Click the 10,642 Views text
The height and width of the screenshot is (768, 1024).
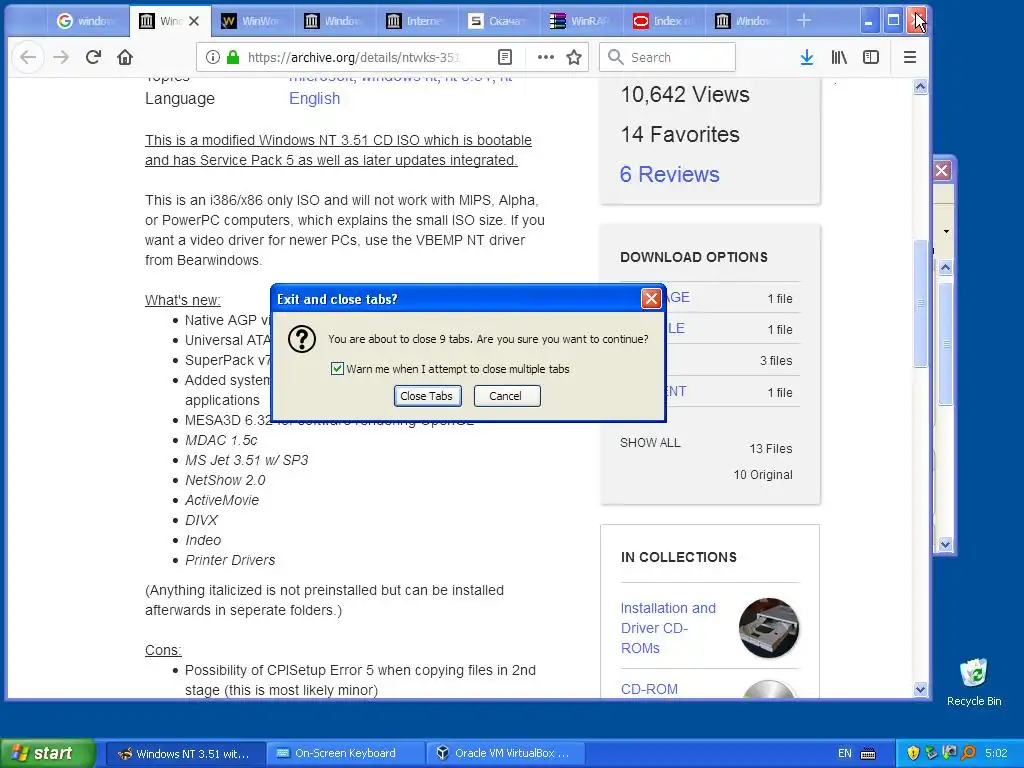pyautogui.click(x=685, y=95)
